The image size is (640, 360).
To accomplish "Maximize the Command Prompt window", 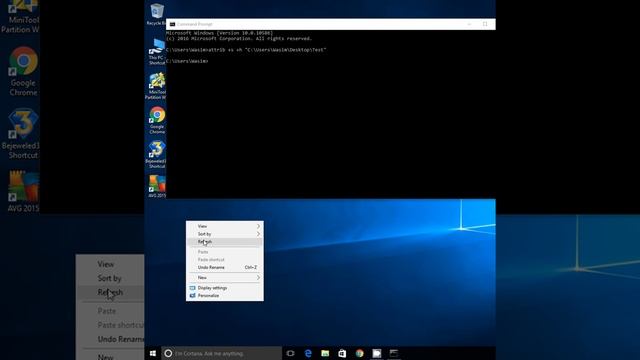I will coord(485,24).
